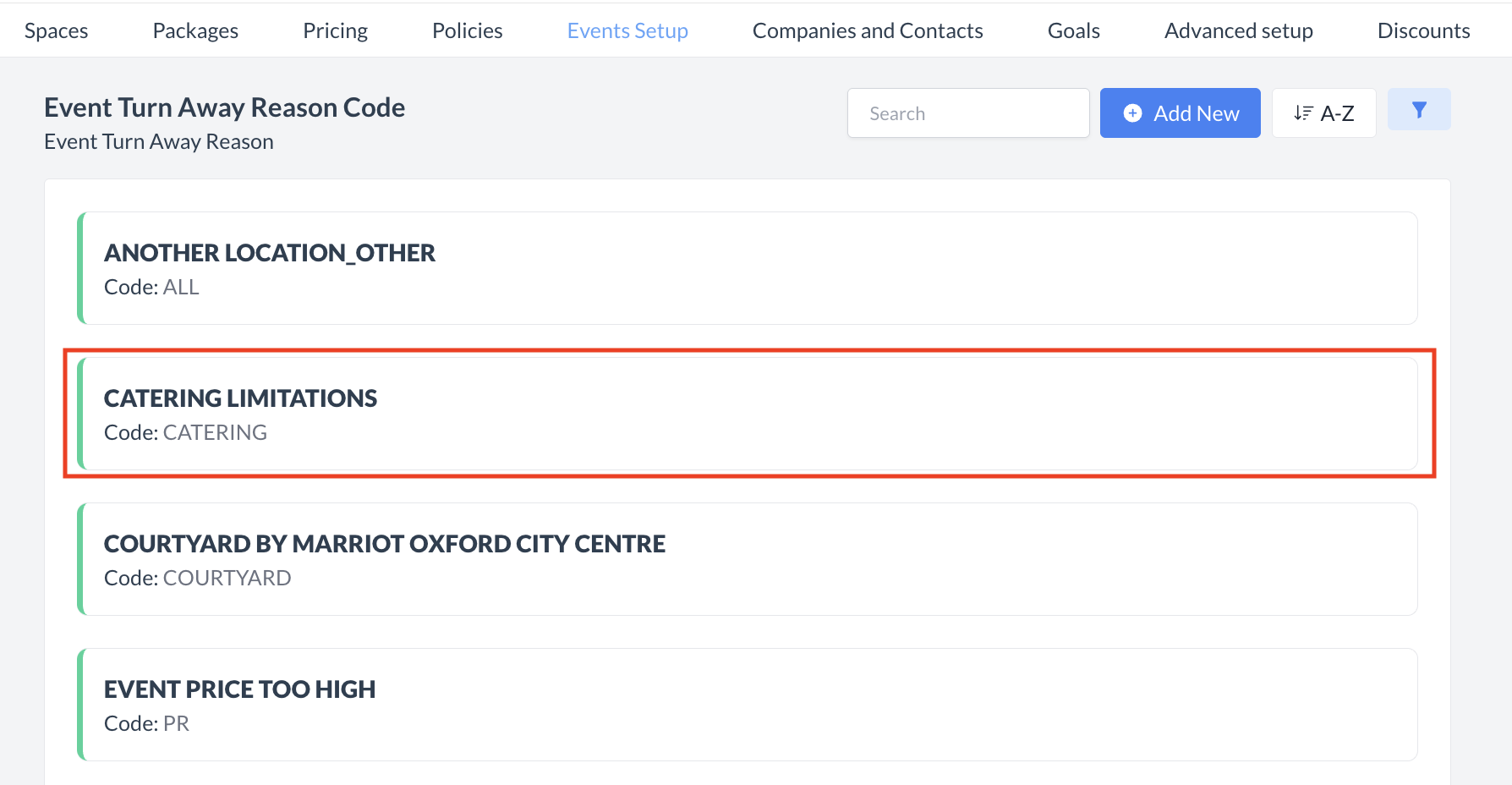The height and width of the screenshot is (785, 1512).
Task: Open Companies and Contacts tab
Action: click(x=868, y=31)
